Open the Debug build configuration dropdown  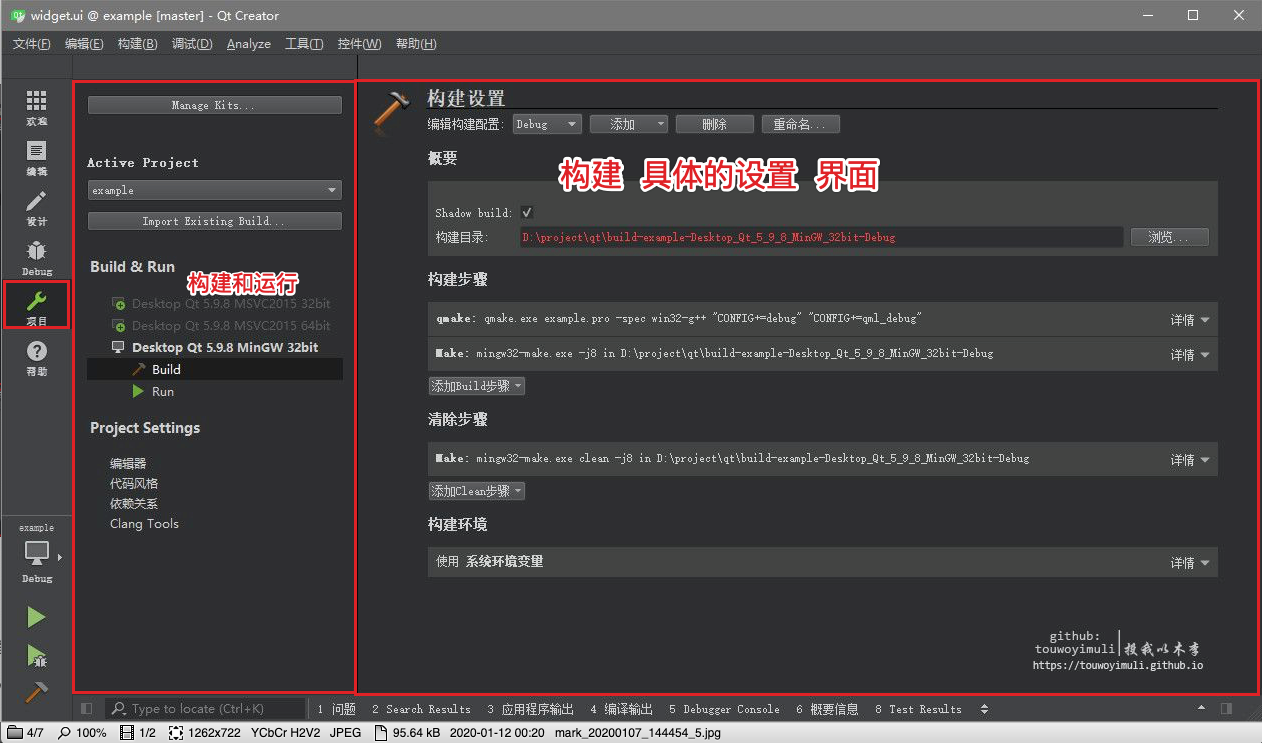point(547,124)
